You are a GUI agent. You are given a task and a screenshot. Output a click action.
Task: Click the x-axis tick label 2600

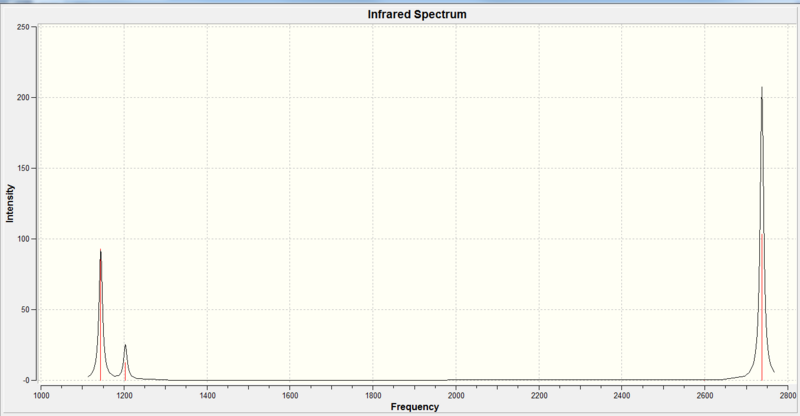[x=705, y=395]
